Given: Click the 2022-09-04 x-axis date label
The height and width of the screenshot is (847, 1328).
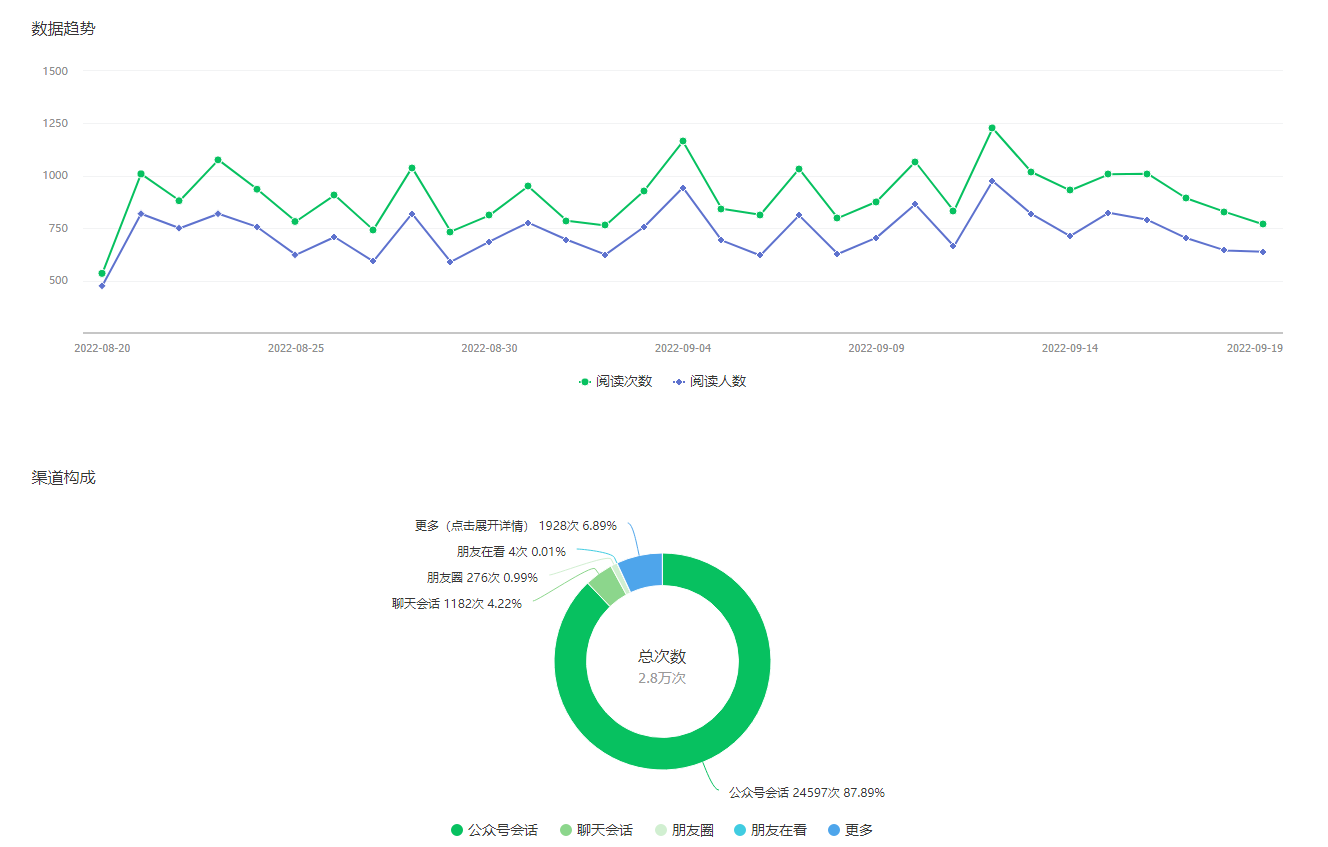Looking at the screenshot, I should click(x=683, y=348).
